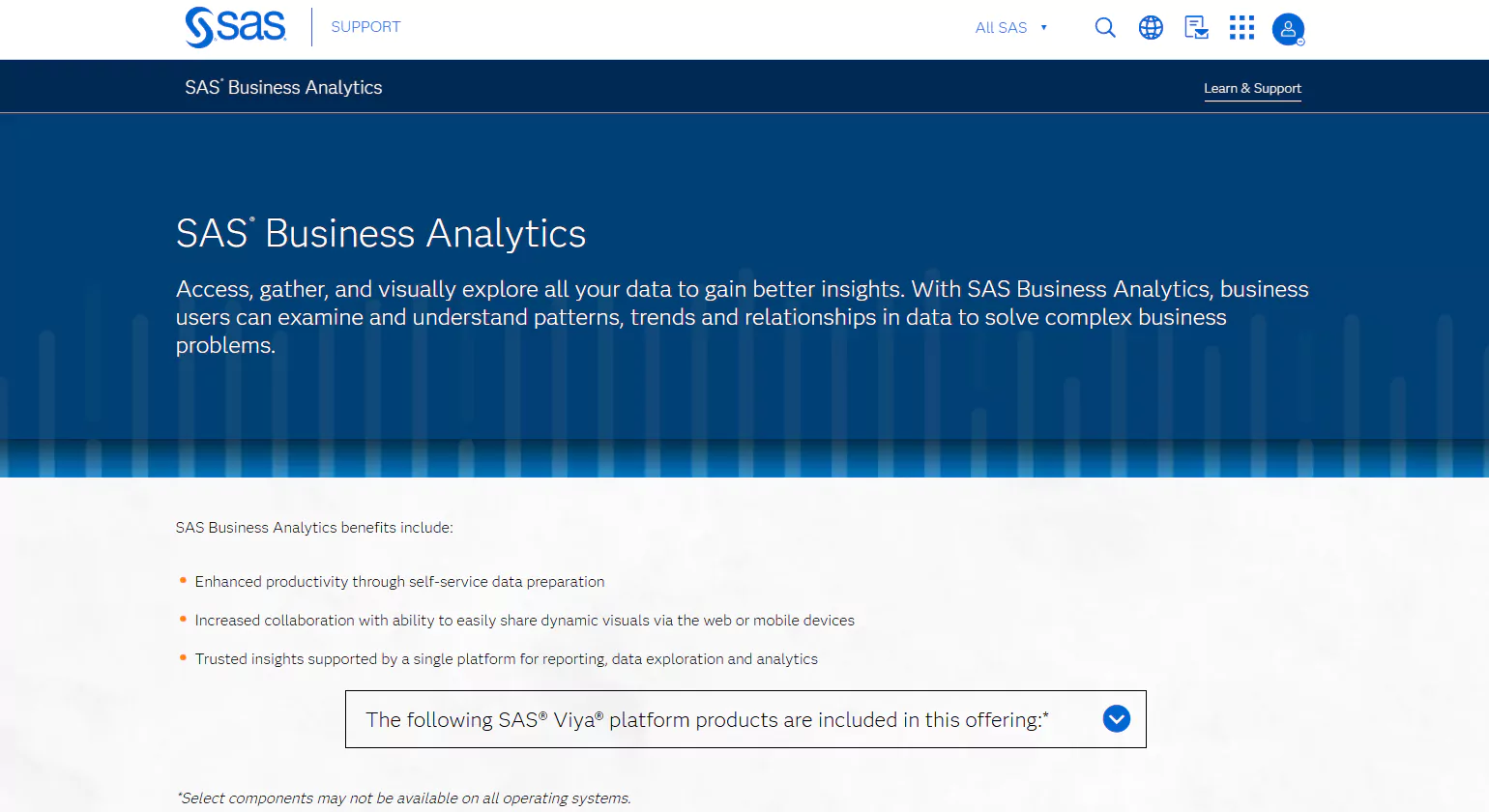
Task: Click the globe worldwide sites icon
Action: 1151,28
